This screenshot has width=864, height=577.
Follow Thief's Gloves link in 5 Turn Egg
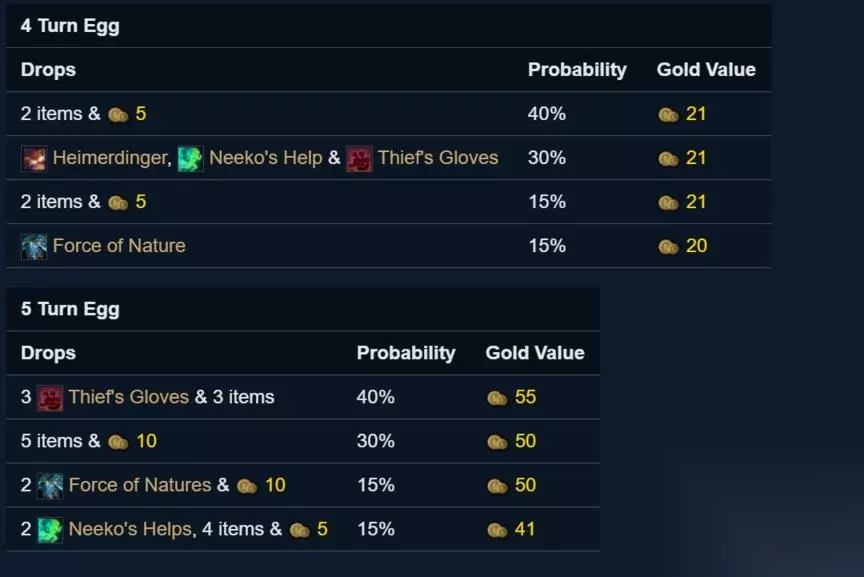tap(128, 398)
